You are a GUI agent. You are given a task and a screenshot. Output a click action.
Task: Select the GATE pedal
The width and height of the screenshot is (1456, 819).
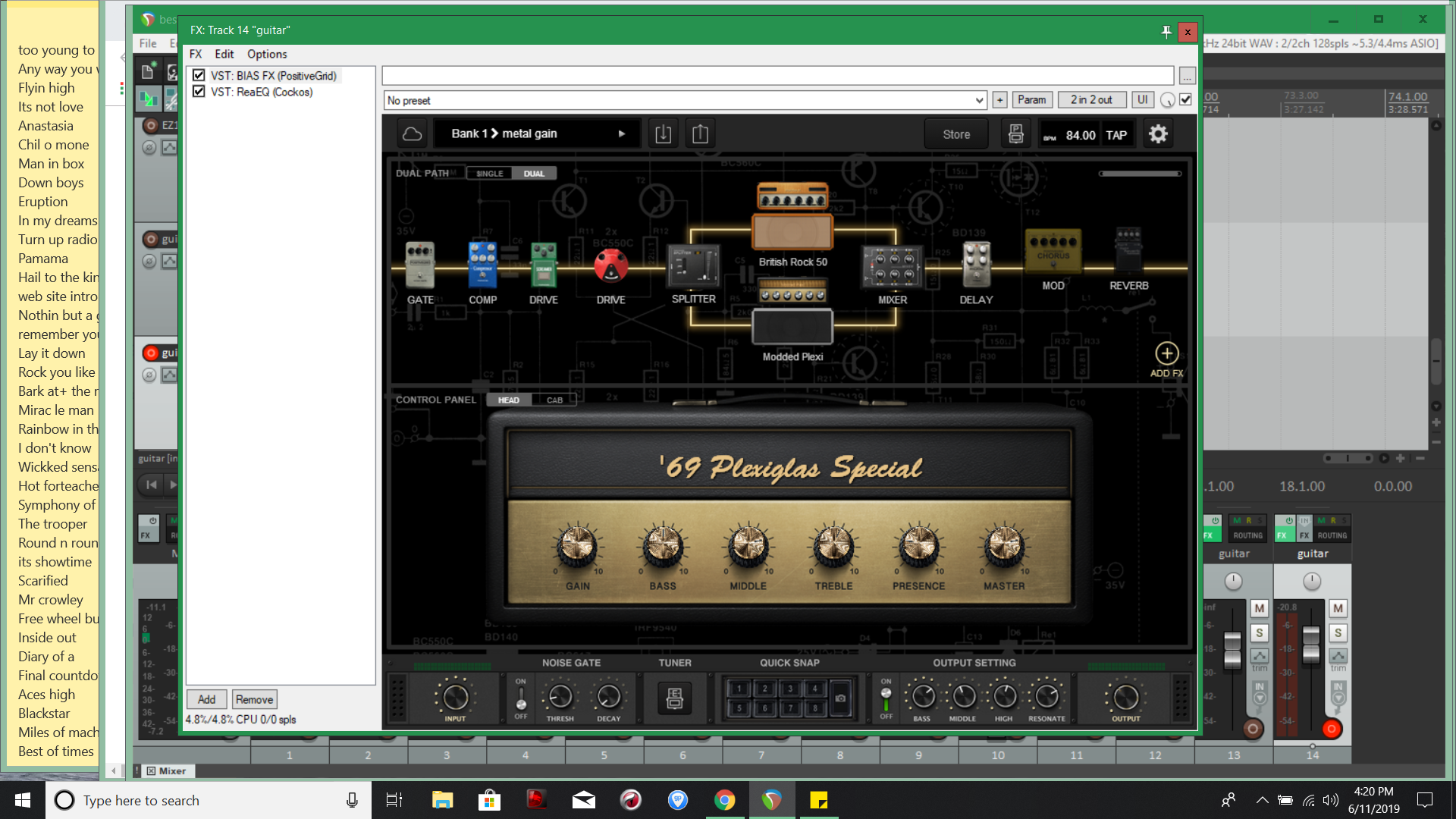420,265
